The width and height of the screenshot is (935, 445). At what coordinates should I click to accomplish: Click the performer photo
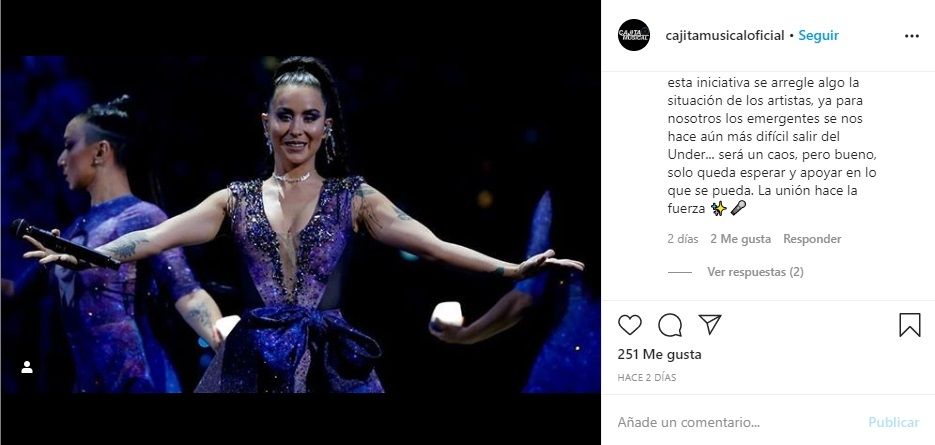301,224
